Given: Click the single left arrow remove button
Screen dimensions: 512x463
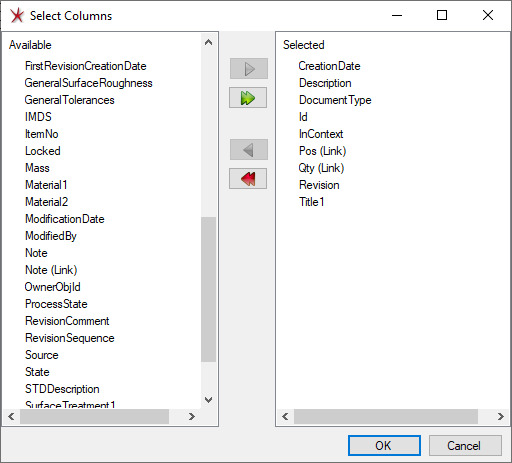Looking at the screenshot, I should coord(249,150).
